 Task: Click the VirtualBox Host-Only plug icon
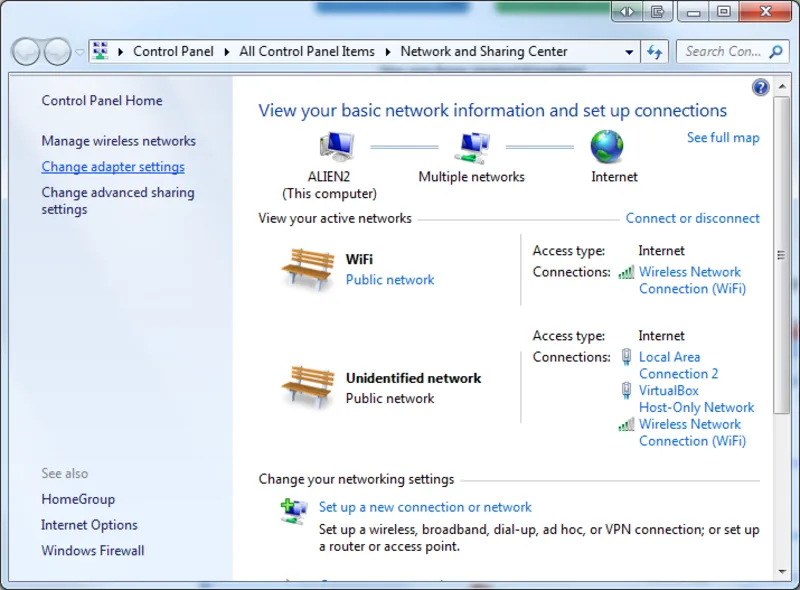(x=626, y=390)
